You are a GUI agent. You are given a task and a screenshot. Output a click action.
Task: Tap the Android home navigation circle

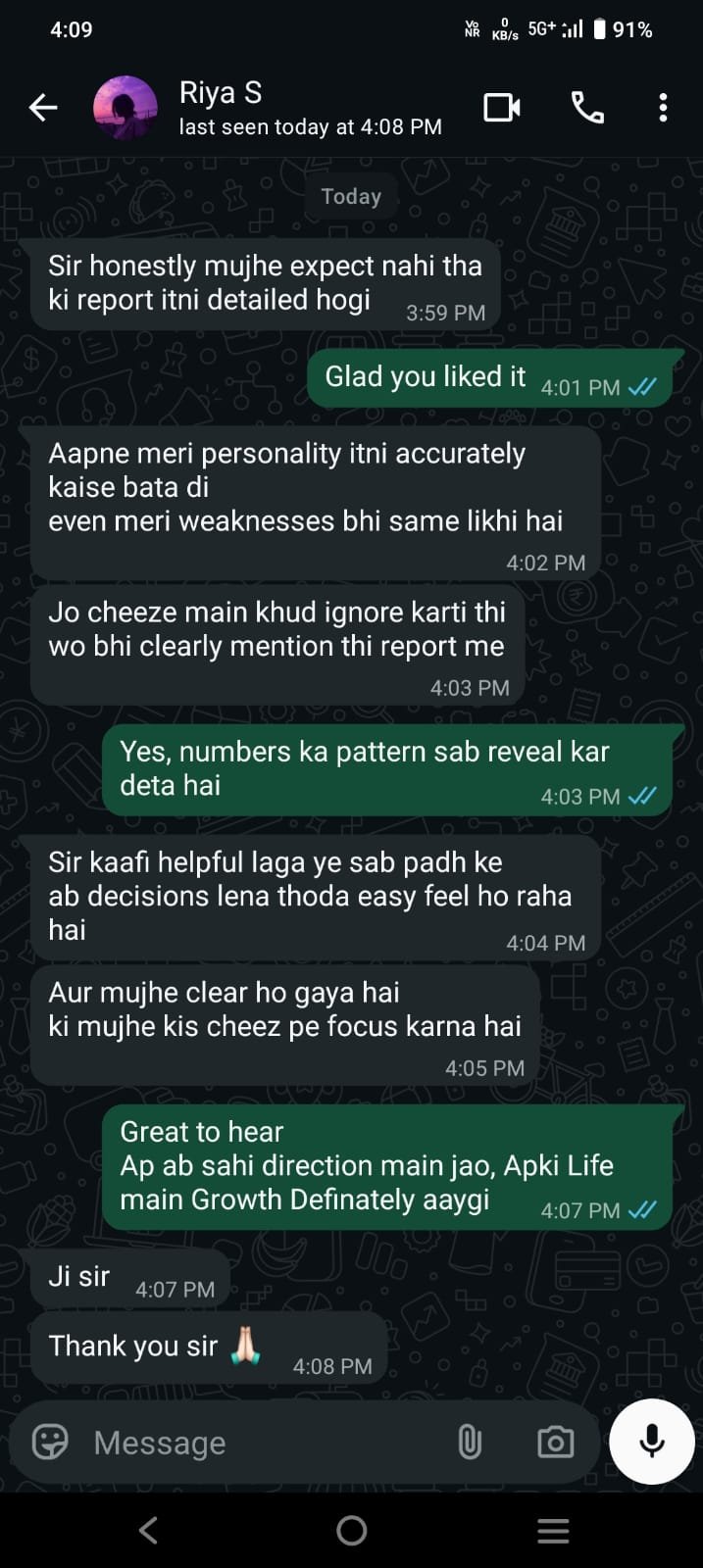(351, 1530)
